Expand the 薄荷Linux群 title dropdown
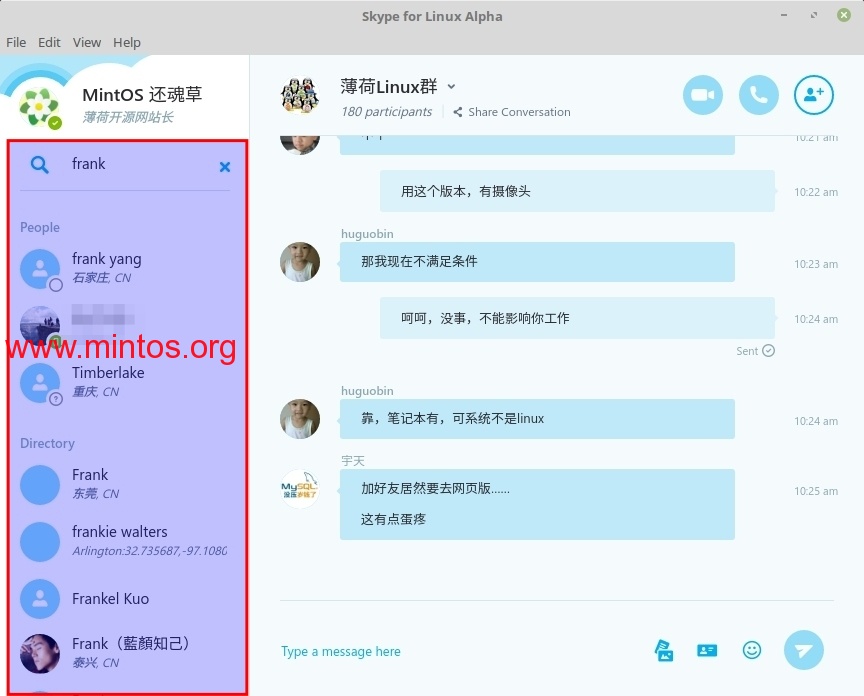This screenshot has height=696, width=864. point(451,87)
